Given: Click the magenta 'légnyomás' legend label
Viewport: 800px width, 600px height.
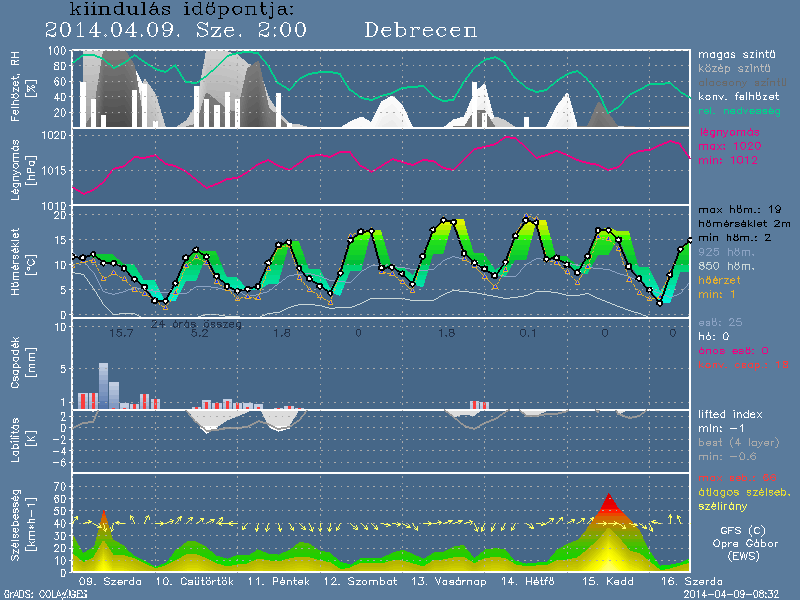Looking at the screenshot, I should [730, 132].
